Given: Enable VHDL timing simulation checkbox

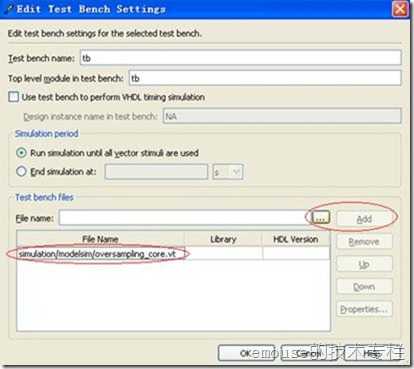Looking at the screenshot, I should click(14, 97).
